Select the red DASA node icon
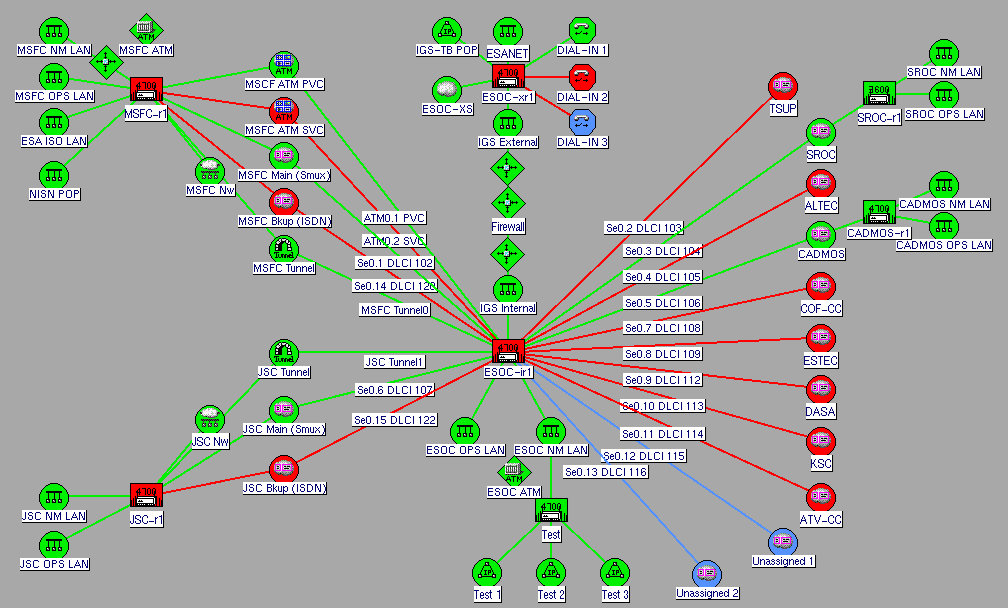 click(821, 389)
